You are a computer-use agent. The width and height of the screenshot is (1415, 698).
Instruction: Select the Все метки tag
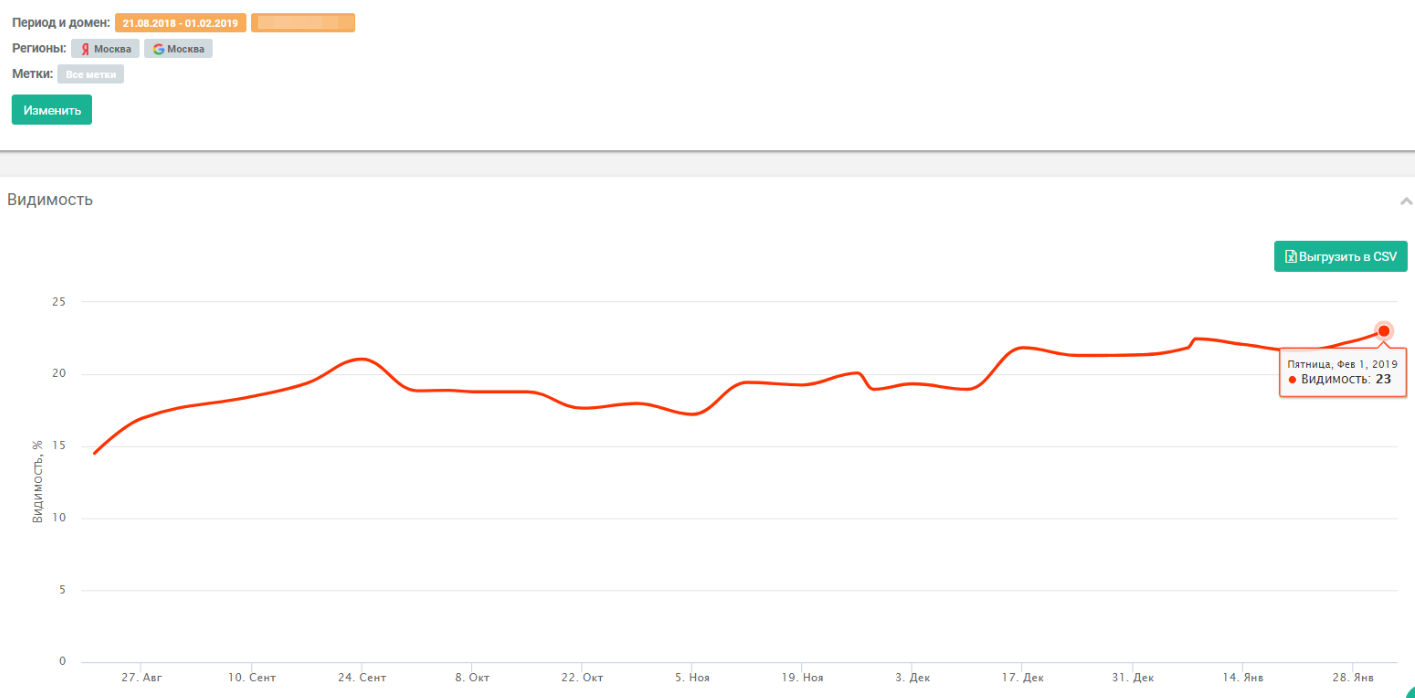[x=90, y=74]
